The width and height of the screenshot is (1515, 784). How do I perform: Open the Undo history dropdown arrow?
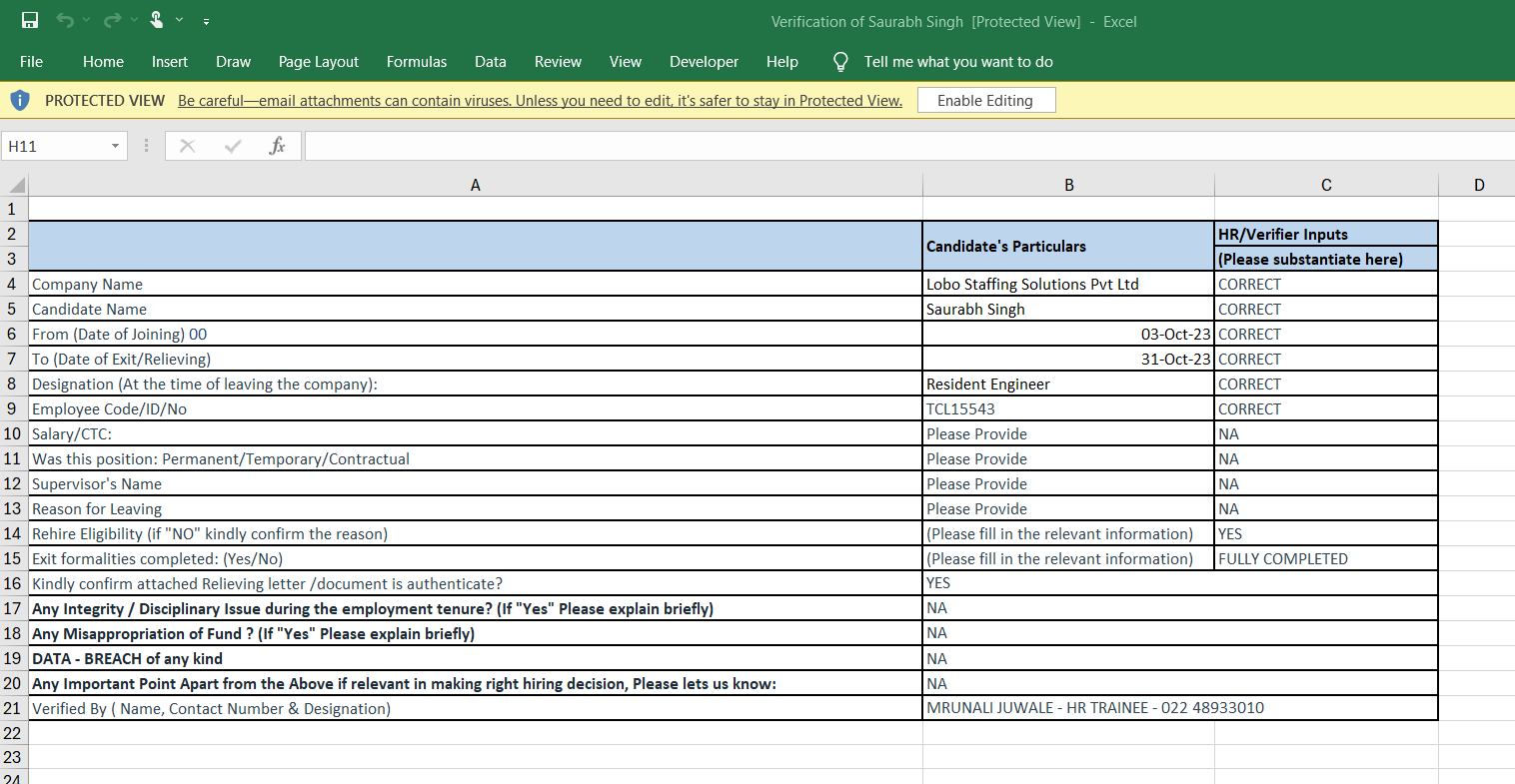point(86,20)
